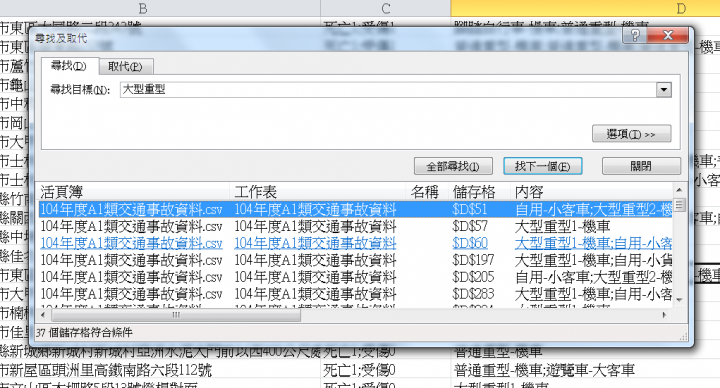This screenshot has height=388, width=720.
Task: Click the 儲存格 column header
Action: pos(479,192)
